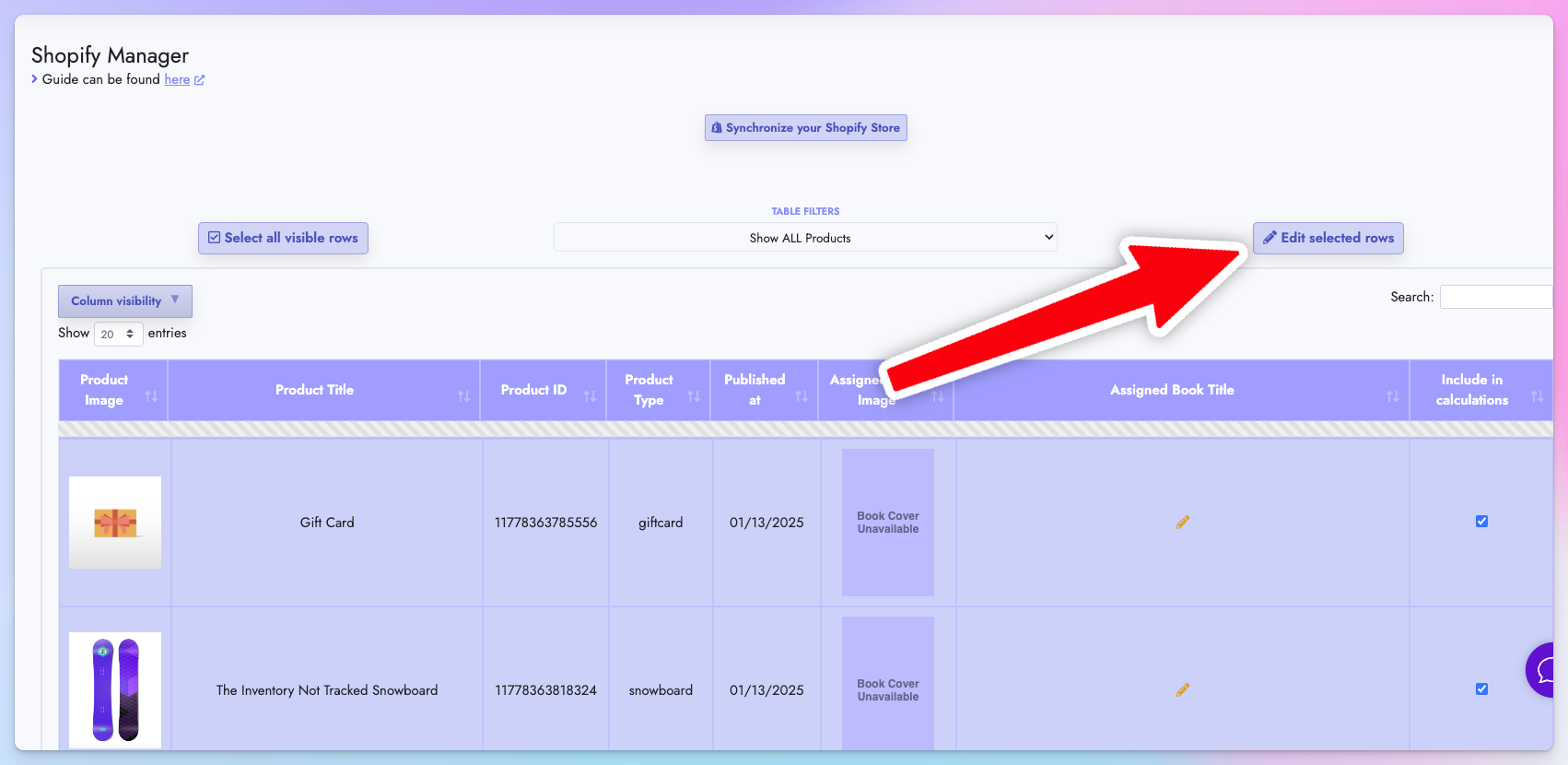Open the Show ALL Products filter dropdown
1568x765 pixels.
click(x=805, y=238)
